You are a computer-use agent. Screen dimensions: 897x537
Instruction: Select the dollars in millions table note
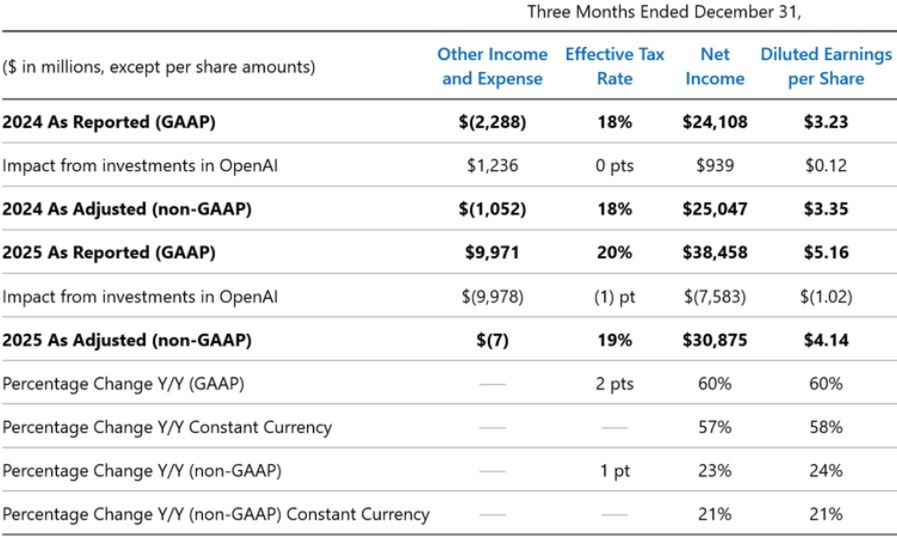[158, 67]
